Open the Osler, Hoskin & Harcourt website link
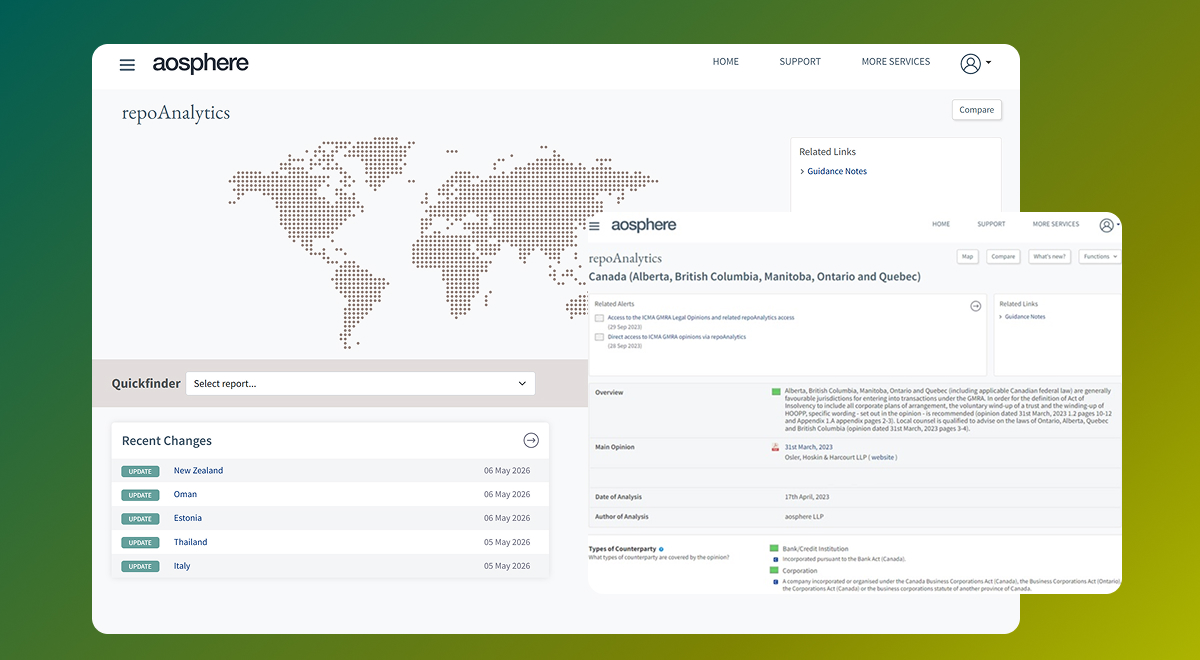Image resolution: width=1200 pixels, height=660 pixels. 883,458
